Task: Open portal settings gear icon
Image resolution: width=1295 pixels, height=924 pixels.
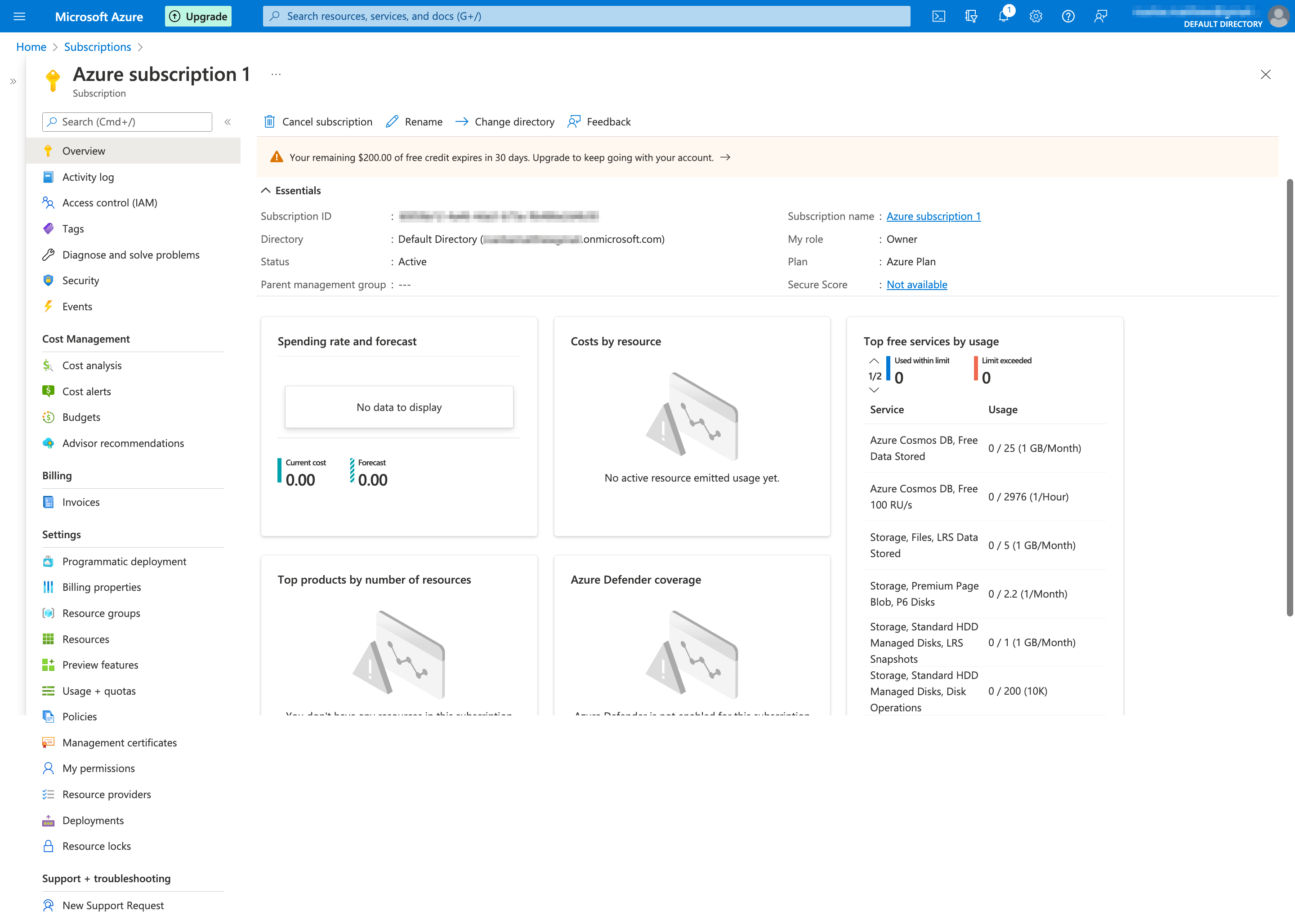Action: 1036,16
